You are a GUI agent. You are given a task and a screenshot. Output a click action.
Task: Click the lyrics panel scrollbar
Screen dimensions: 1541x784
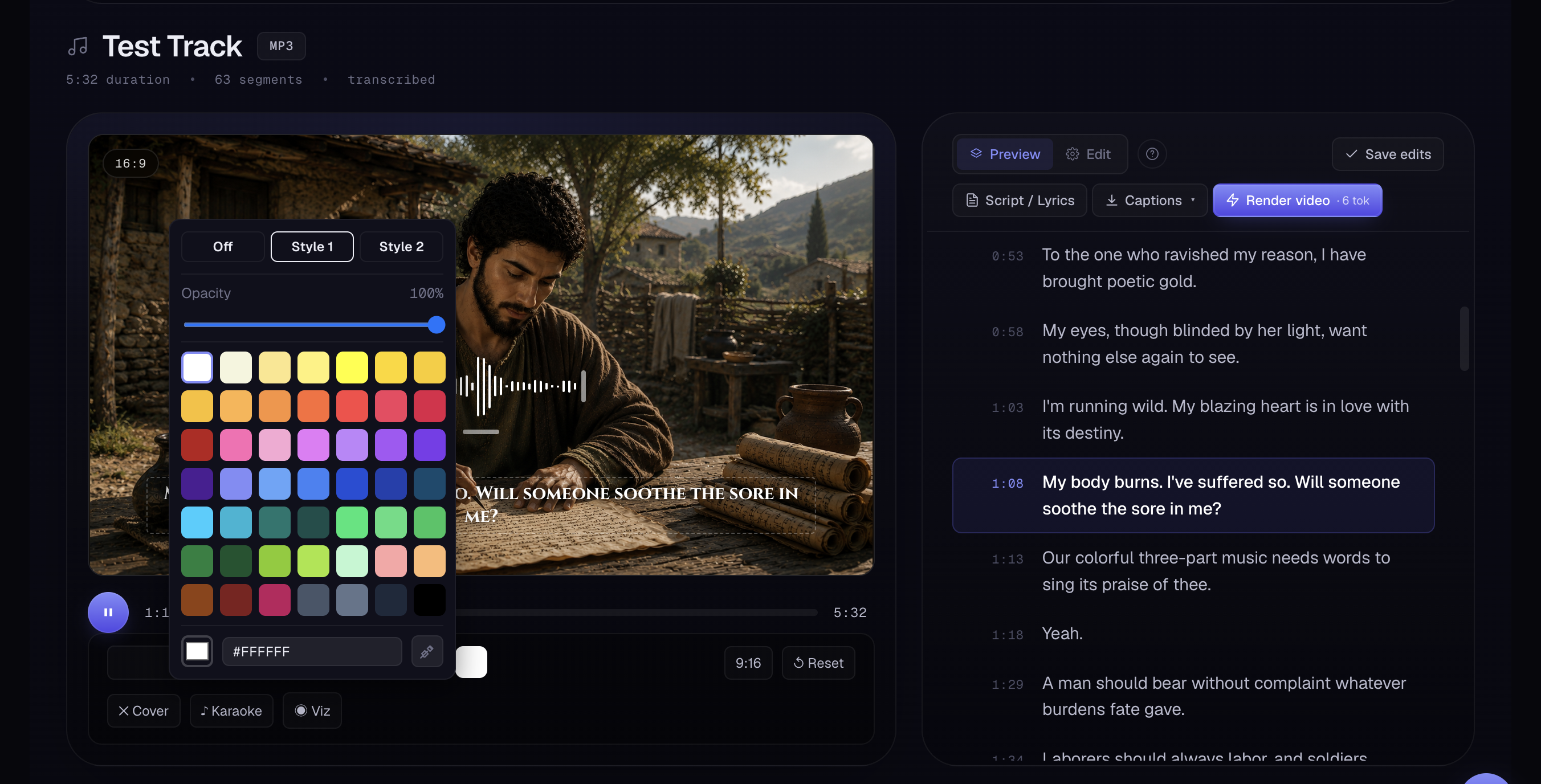click(1464, 338)
